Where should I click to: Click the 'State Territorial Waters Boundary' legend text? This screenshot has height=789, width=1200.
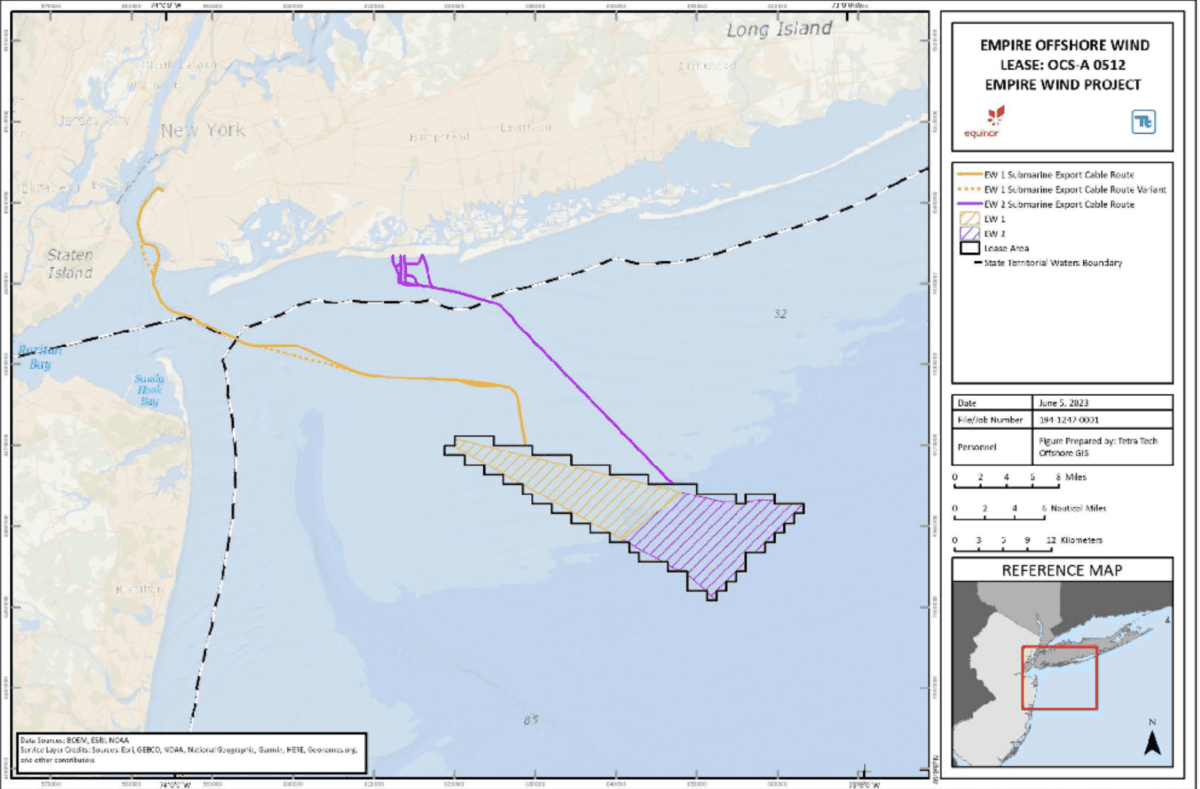point(1054,263)
